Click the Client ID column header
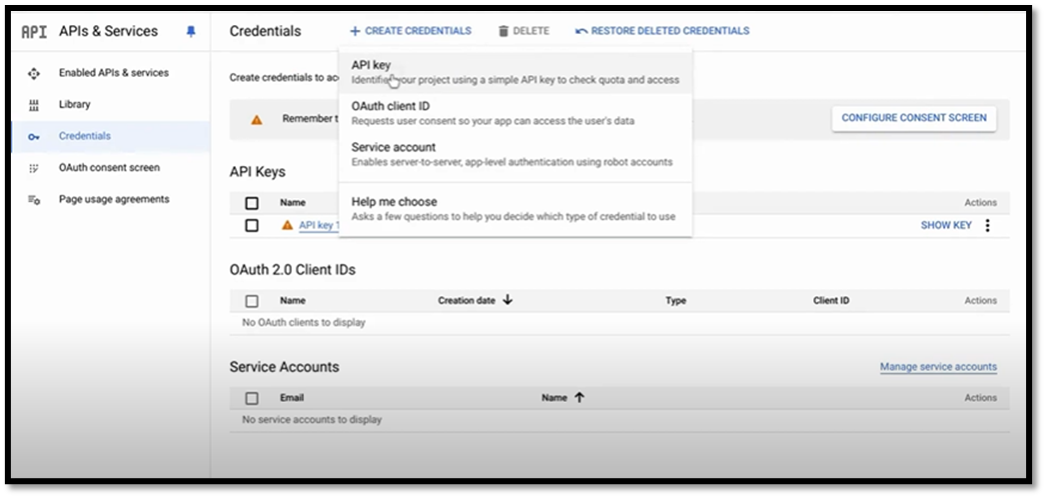This screenshot has width=1045, height=497. click(x=831, y=300)
